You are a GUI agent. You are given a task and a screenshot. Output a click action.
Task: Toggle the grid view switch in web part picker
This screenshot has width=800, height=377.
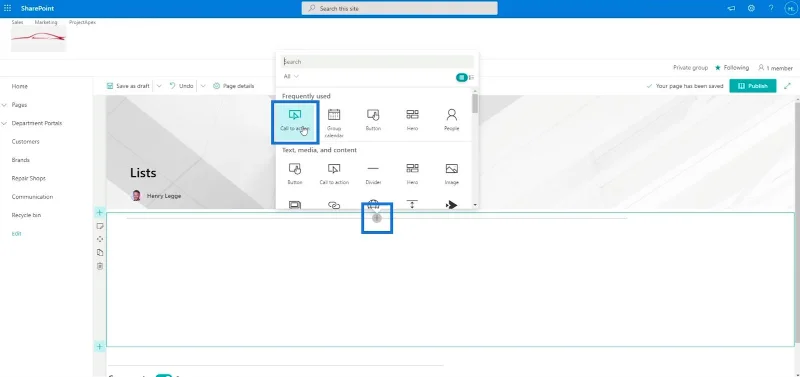tap(461, 77)
